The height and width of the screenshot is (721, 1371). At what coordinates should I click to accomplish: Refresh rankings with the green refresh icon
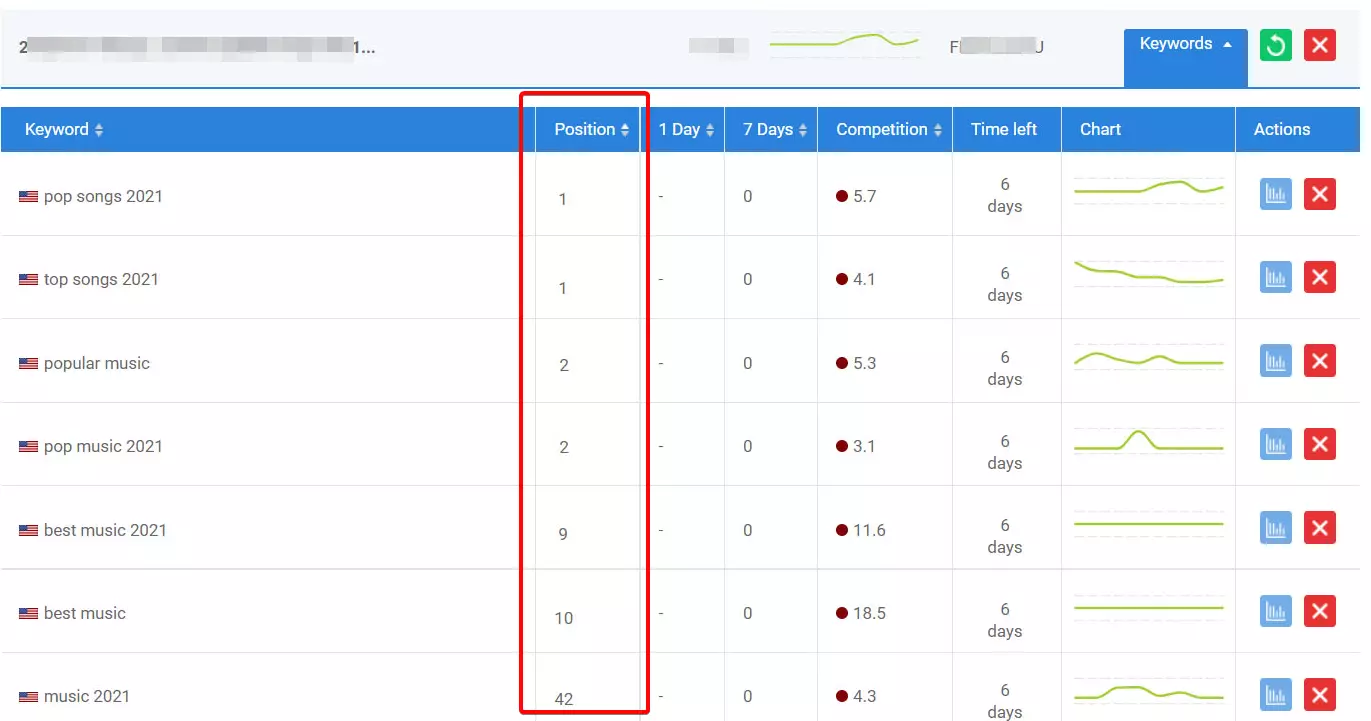coord(1275,45)
